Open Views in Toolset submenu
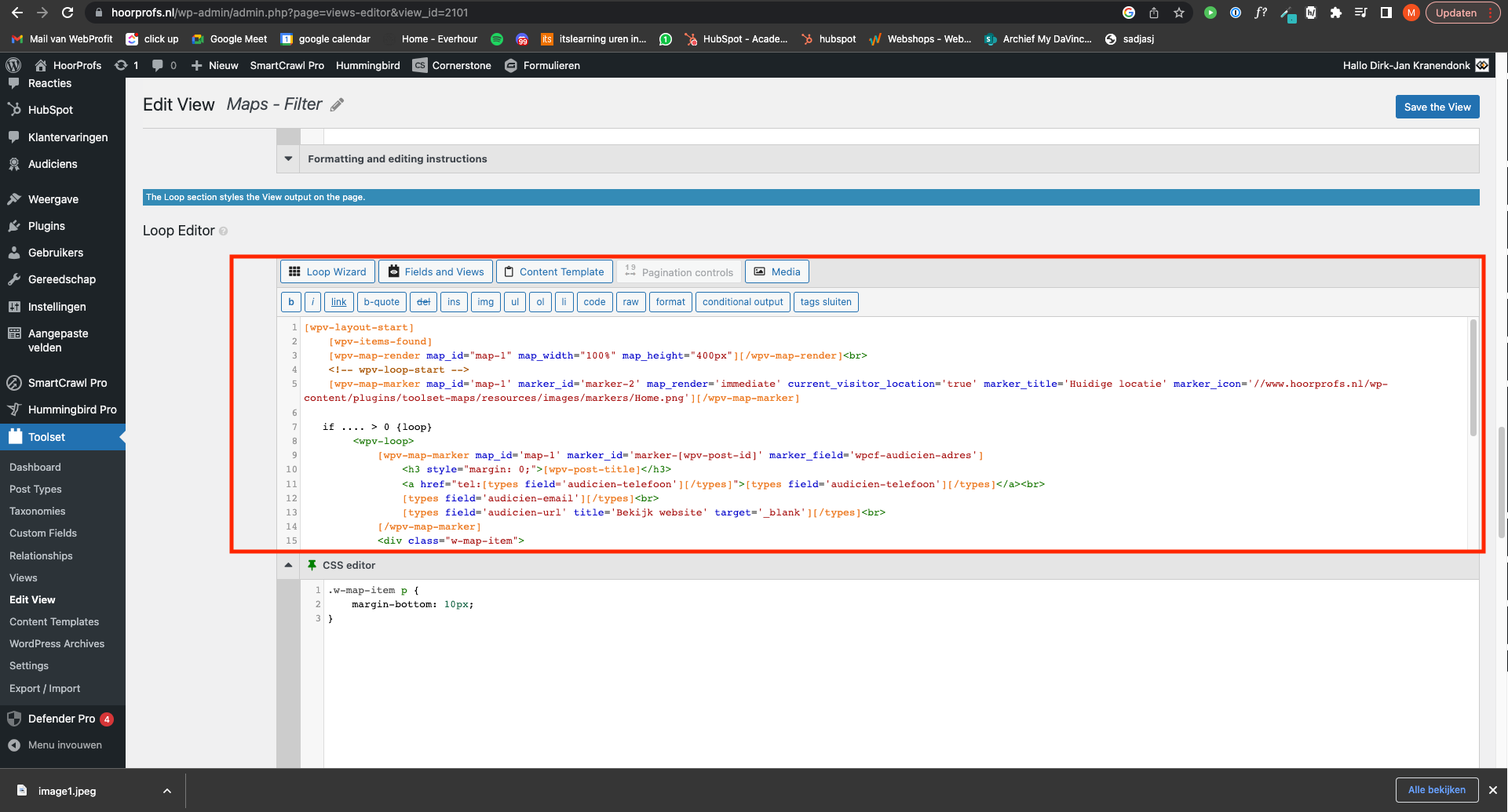This screenshot has height=812, width=1508. coord(24,577)
